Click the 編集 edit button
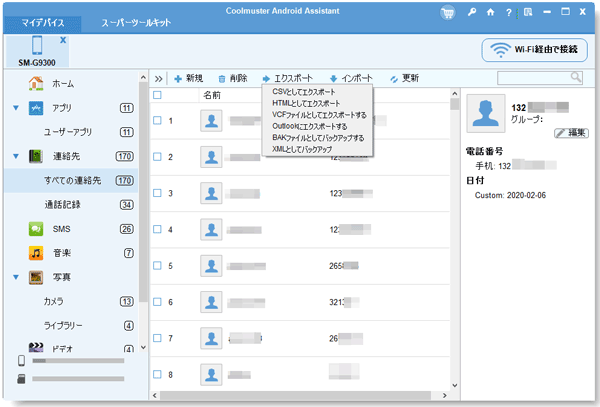This screenshot has width=600, height=407. click(x=571, y=133)
